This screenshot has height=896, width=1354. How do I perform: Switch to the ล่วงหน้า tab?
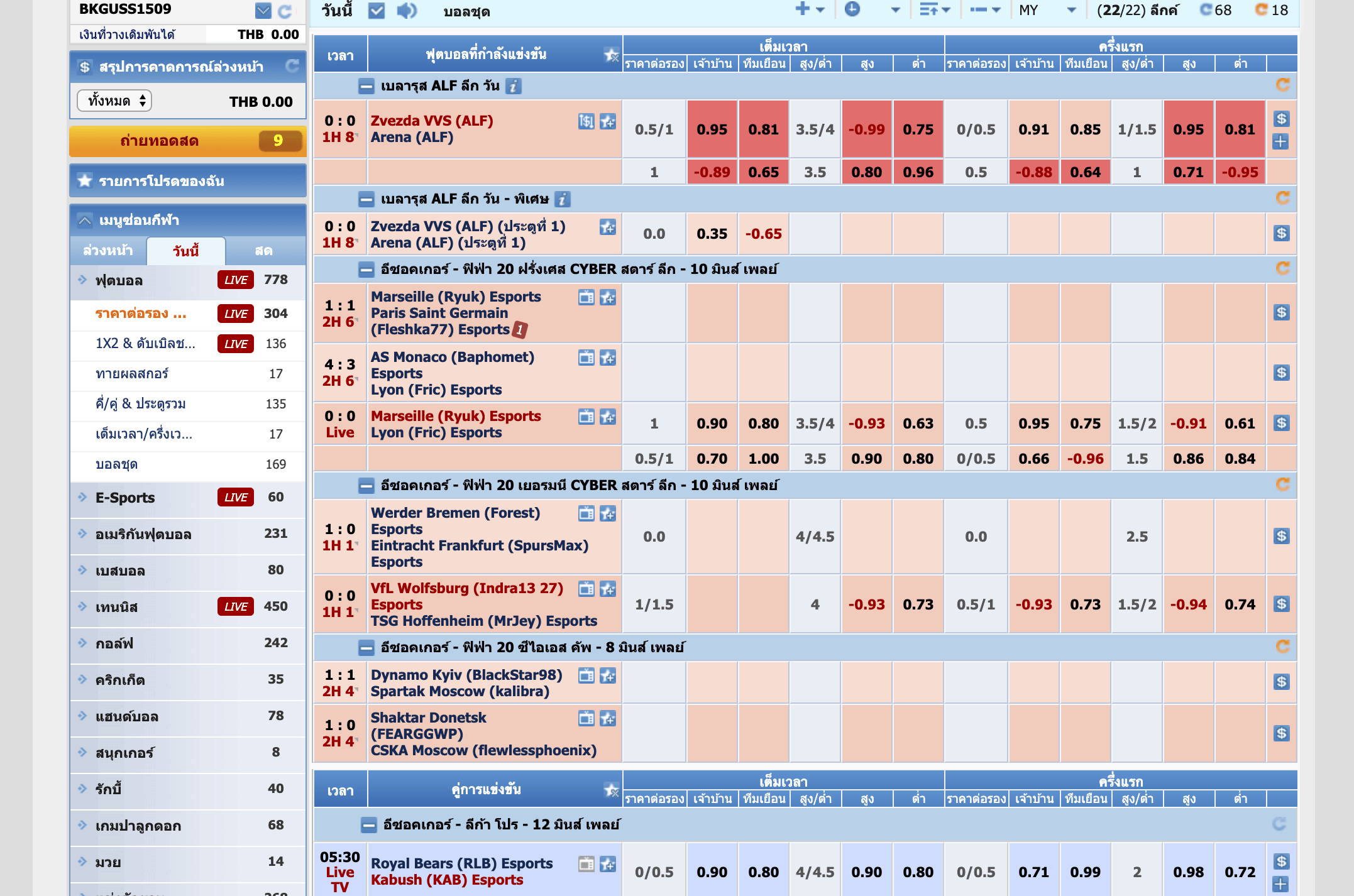click(x=108, y=251)
